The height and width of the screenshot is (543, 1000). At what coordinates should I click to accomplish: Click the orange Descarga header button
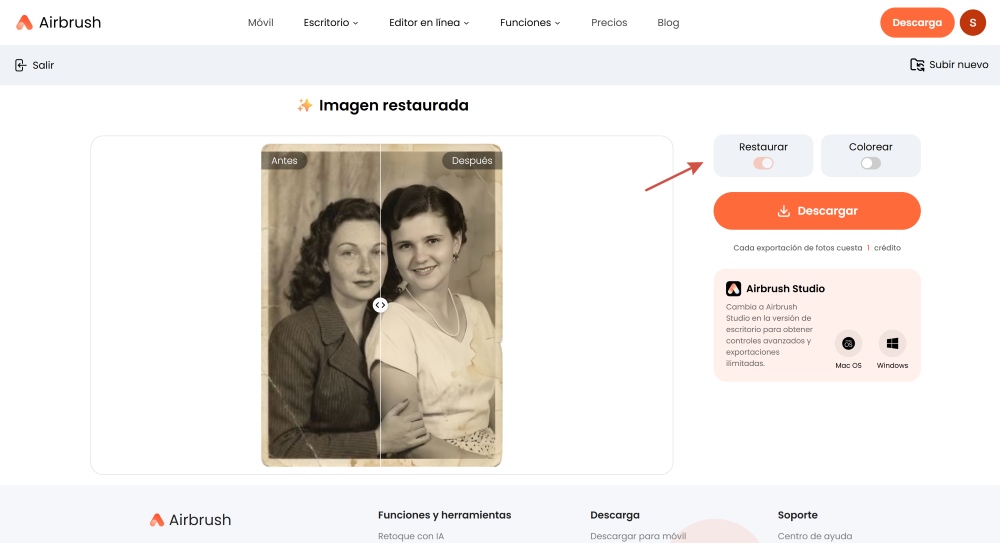(x=917, y=22)
